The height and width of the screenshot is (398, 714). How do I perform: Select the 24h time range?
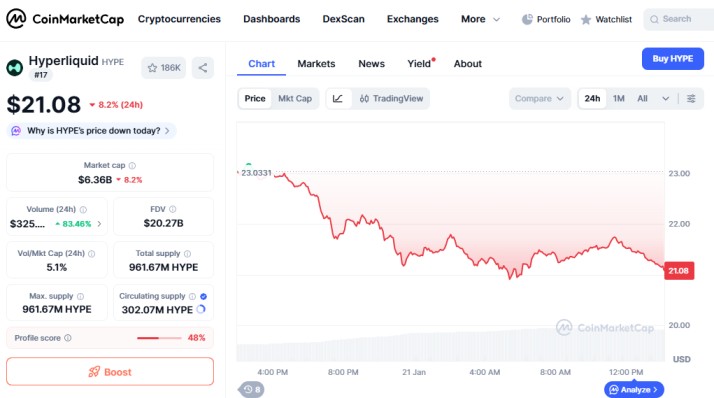coord(592,98)
